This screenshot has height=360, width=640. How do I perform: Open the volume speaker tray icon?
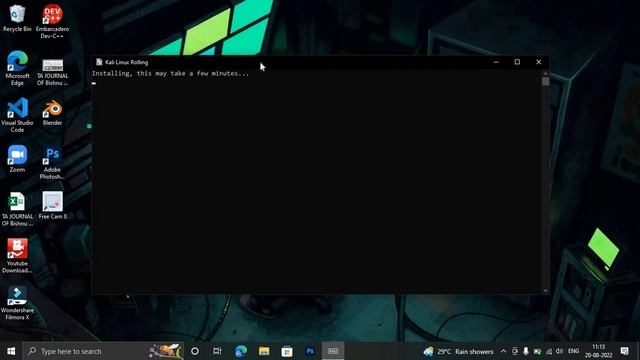point(560,351)
